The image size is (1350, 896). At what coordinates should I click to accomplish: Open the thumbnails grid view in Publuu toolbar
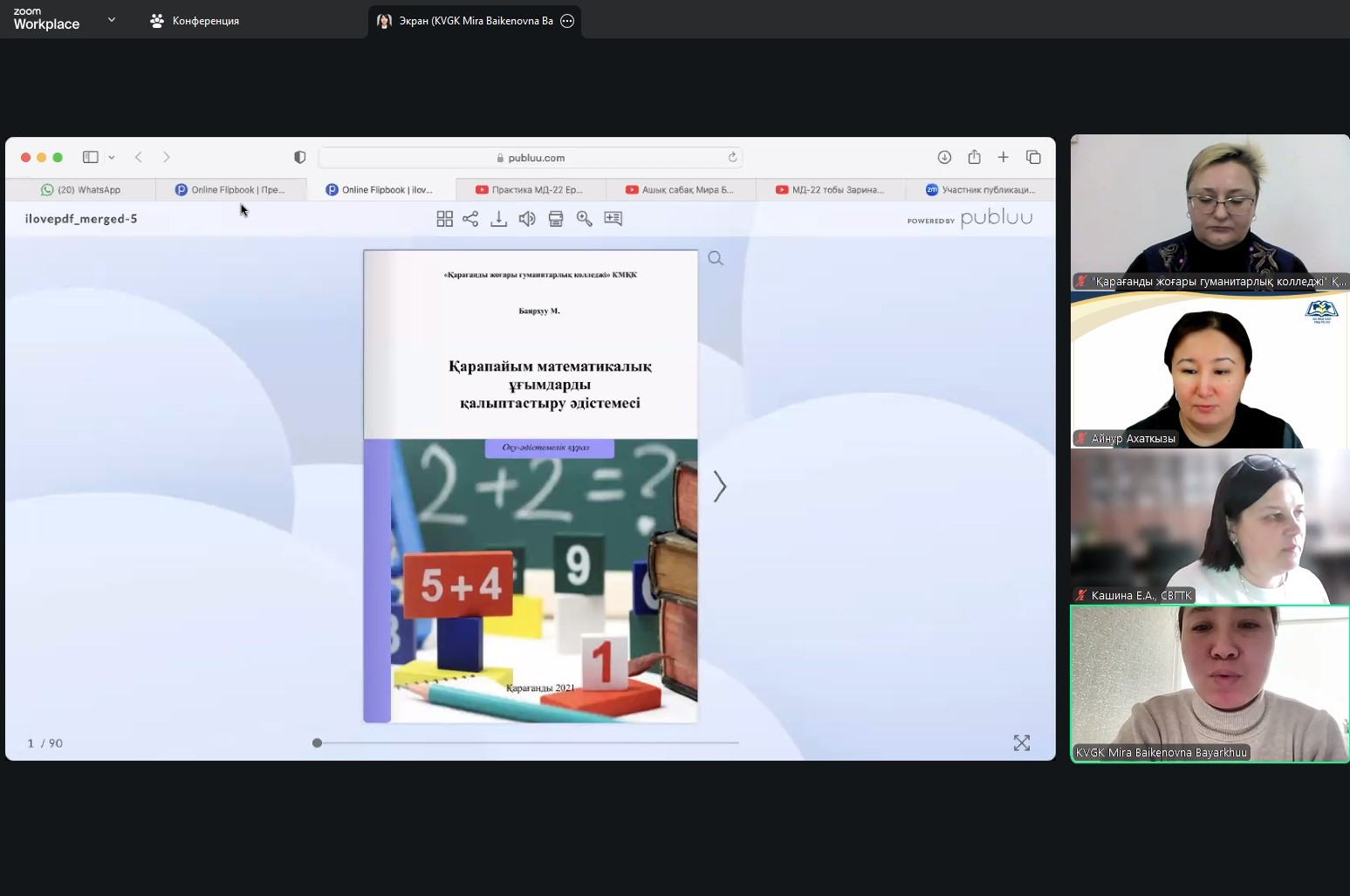[x=444, y=219]
